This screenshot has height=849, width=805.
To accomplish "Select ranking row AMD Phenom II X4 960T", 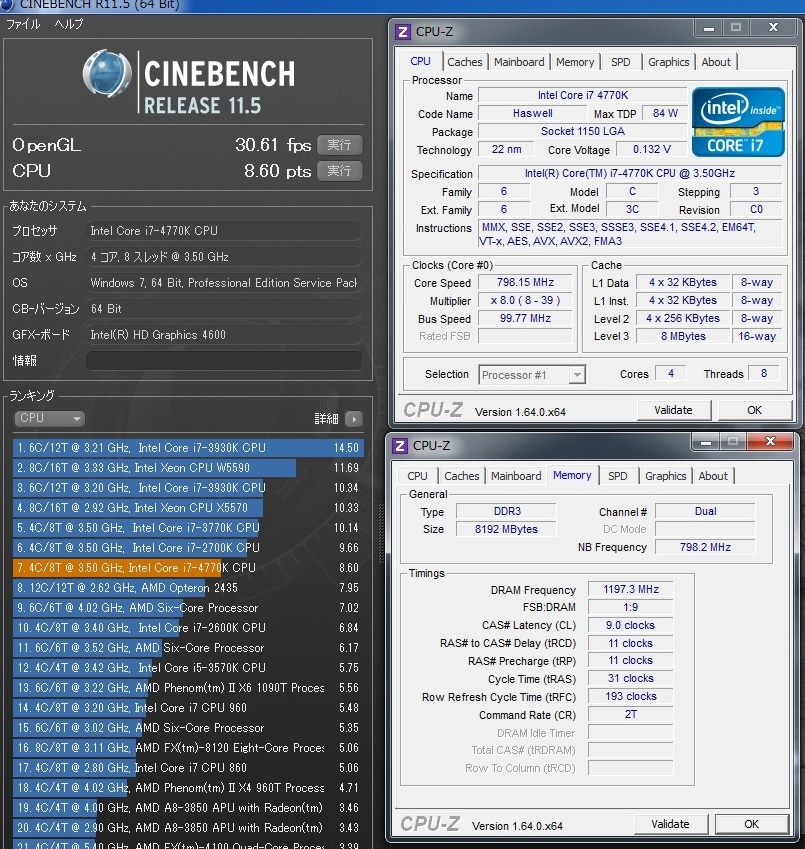I will coord(188,788).
